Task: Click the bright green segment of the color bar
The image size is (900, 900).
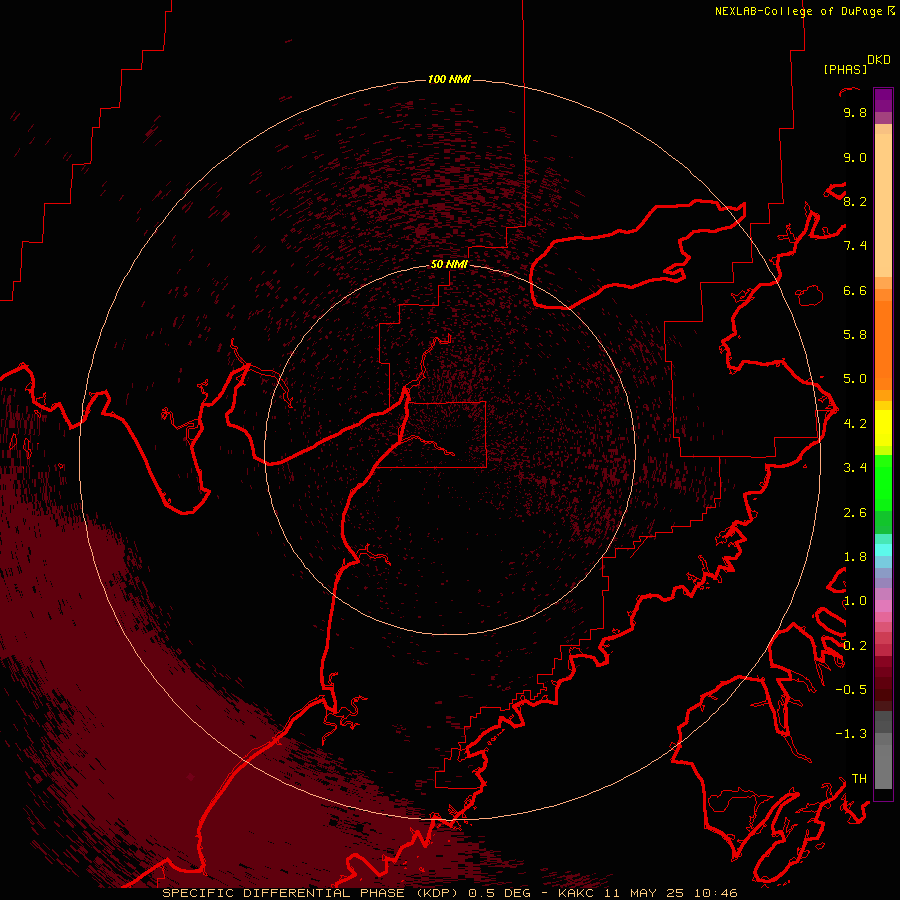Action: (x=883, y=483)
